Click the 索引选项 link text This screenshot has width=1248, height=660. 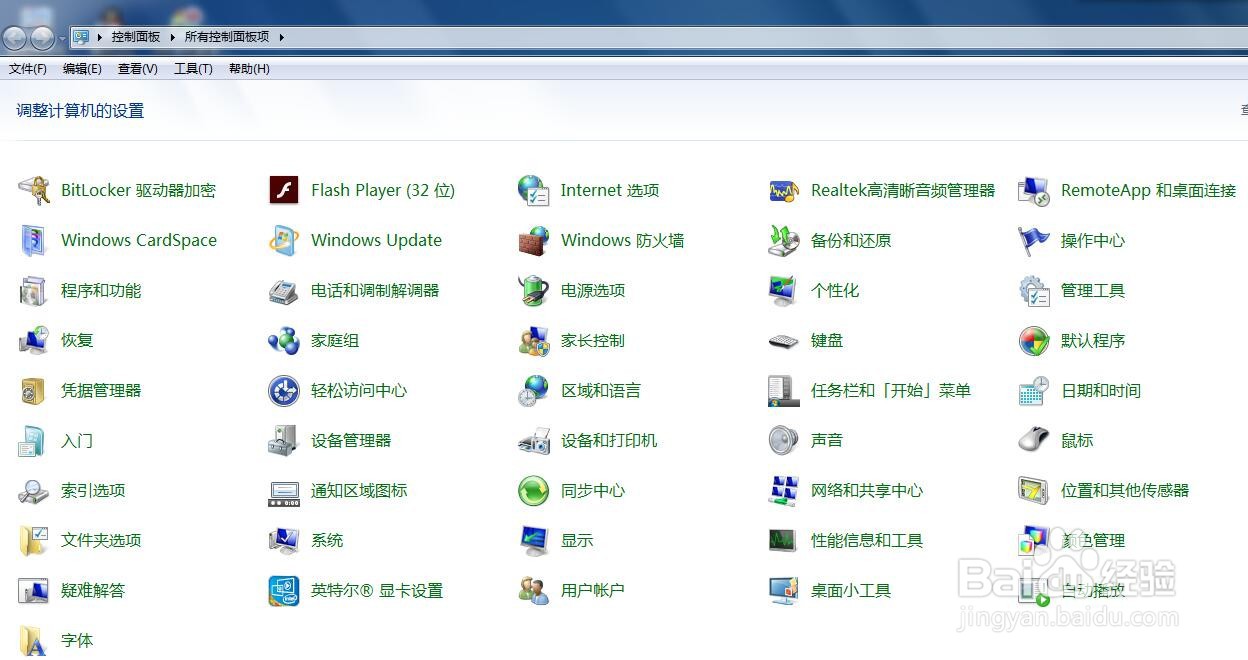click(93, 490)
